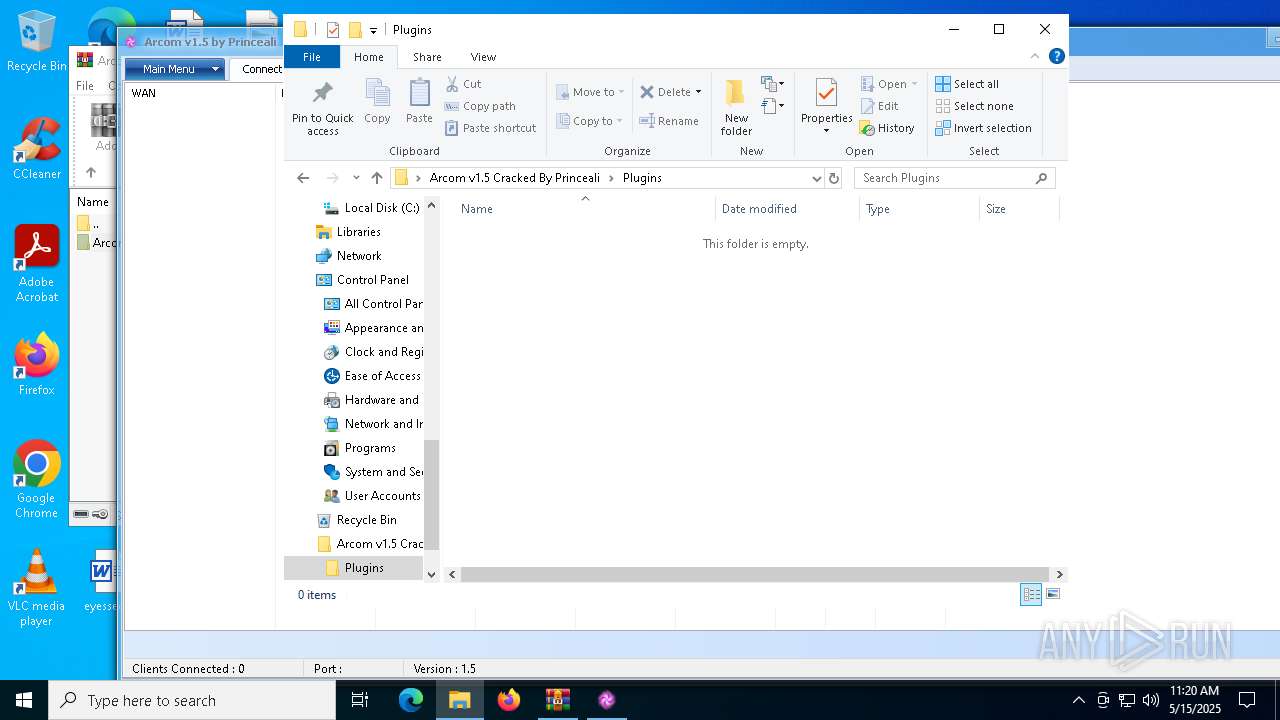Sort by Size column header

coord(1019,209)
